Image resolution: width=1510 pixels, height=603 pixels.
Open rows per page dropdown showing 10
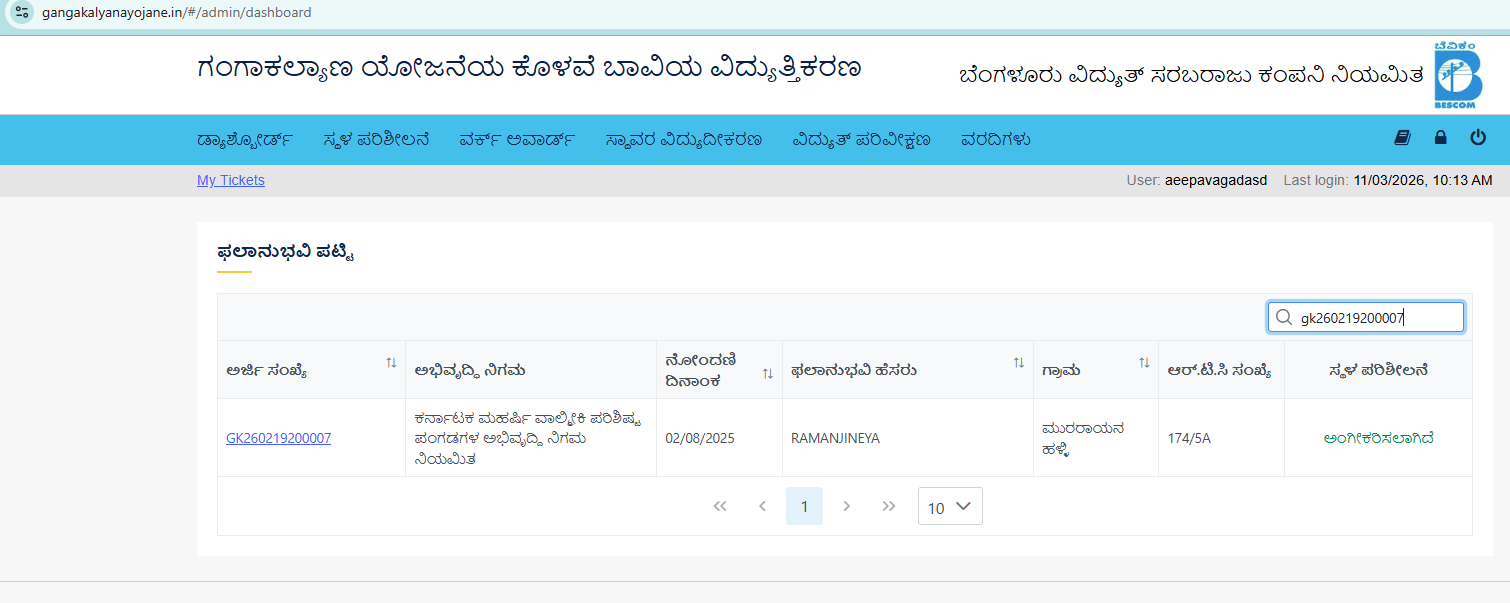(950, 506)
